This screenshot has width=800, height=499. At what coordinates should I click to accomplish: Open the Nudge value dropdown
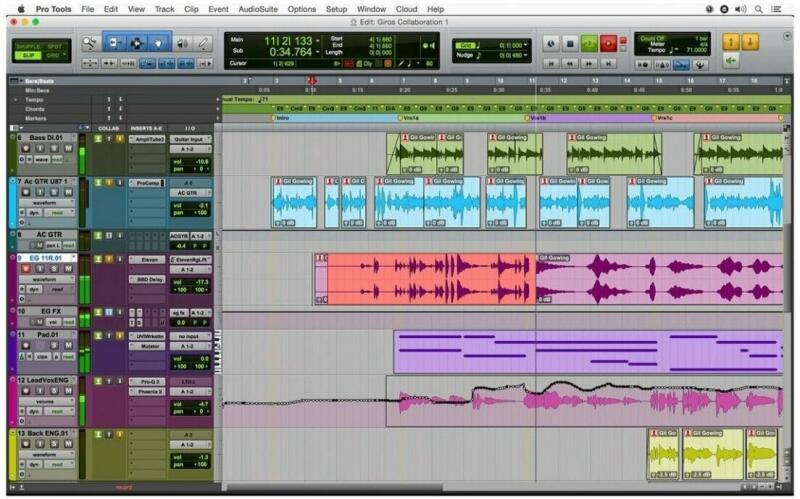[x=526, y=55]
